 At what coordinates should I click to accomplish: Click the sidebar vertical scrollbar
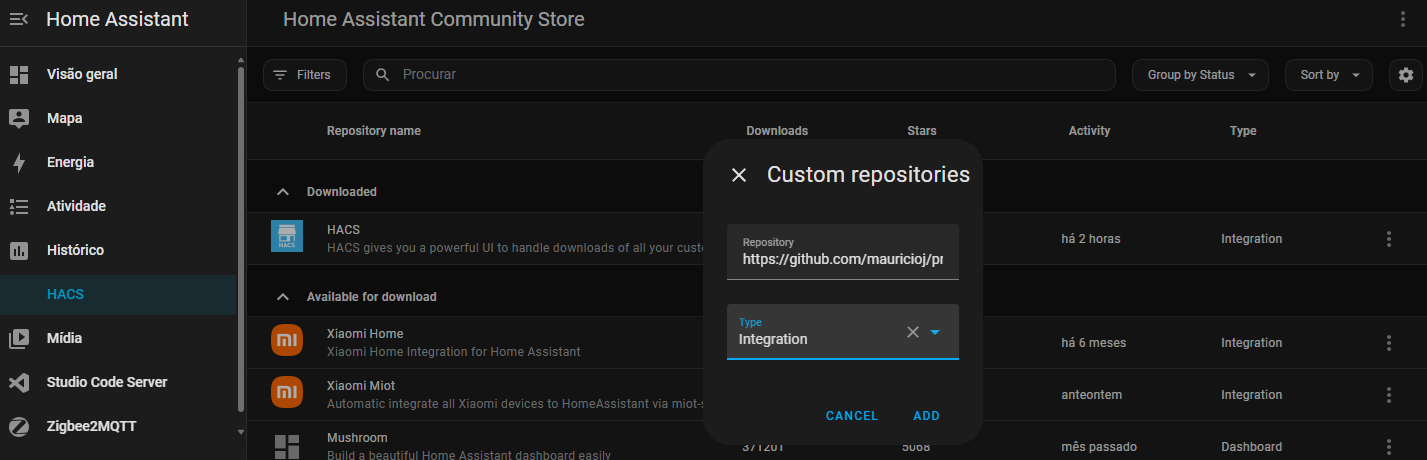(x=240, y=240)
